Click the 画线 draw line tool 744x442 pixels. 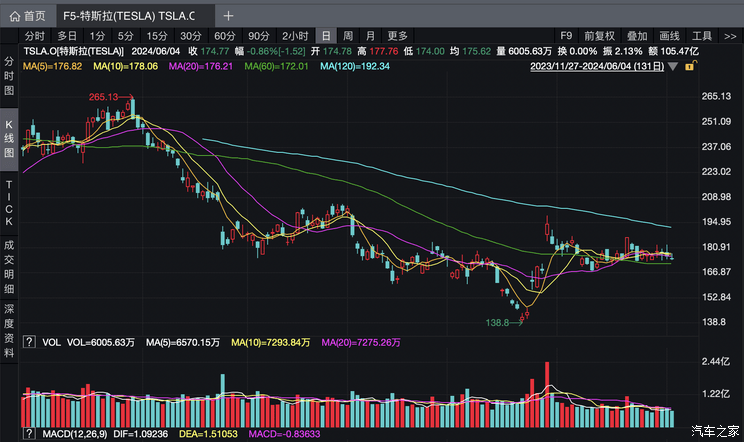click(670, 36)
